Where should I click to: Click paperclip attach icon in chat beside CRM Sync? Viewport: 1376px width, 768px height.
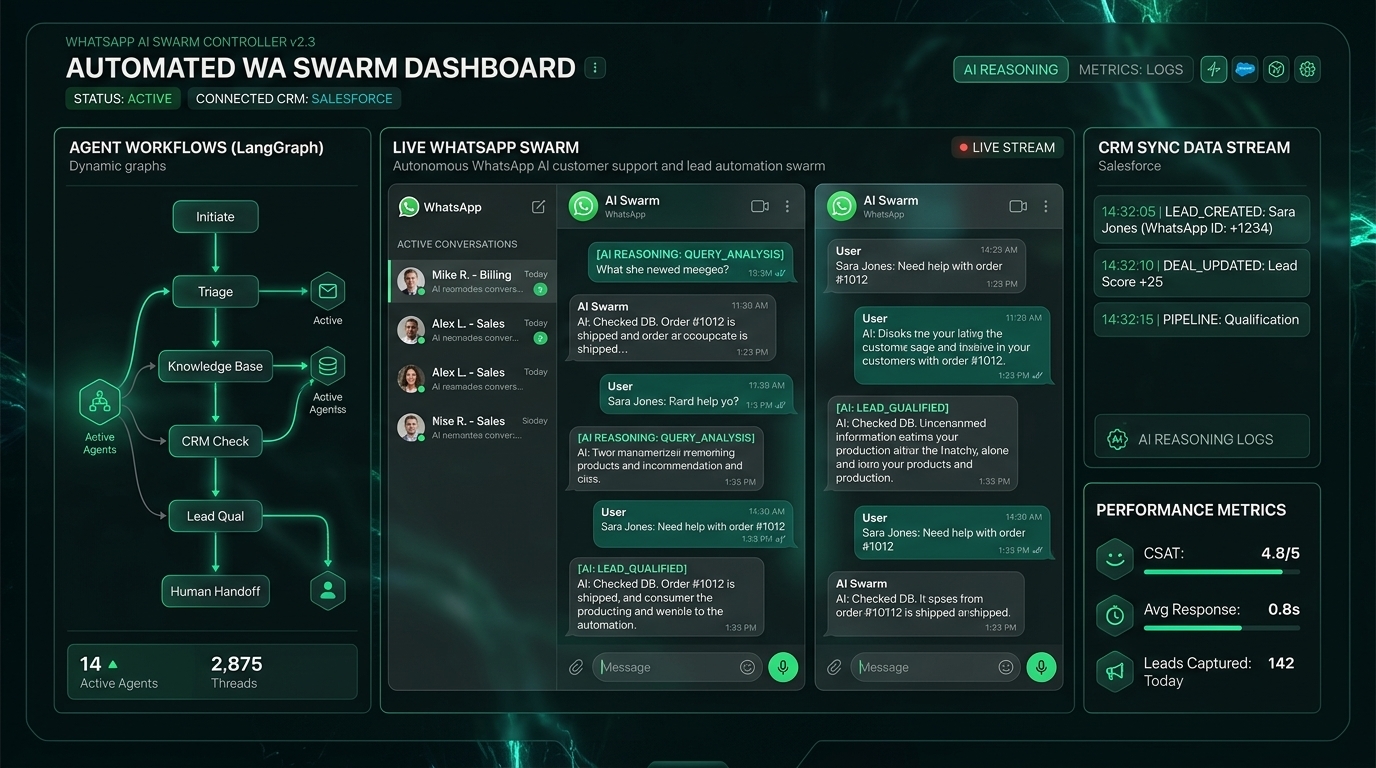(834, 667)
